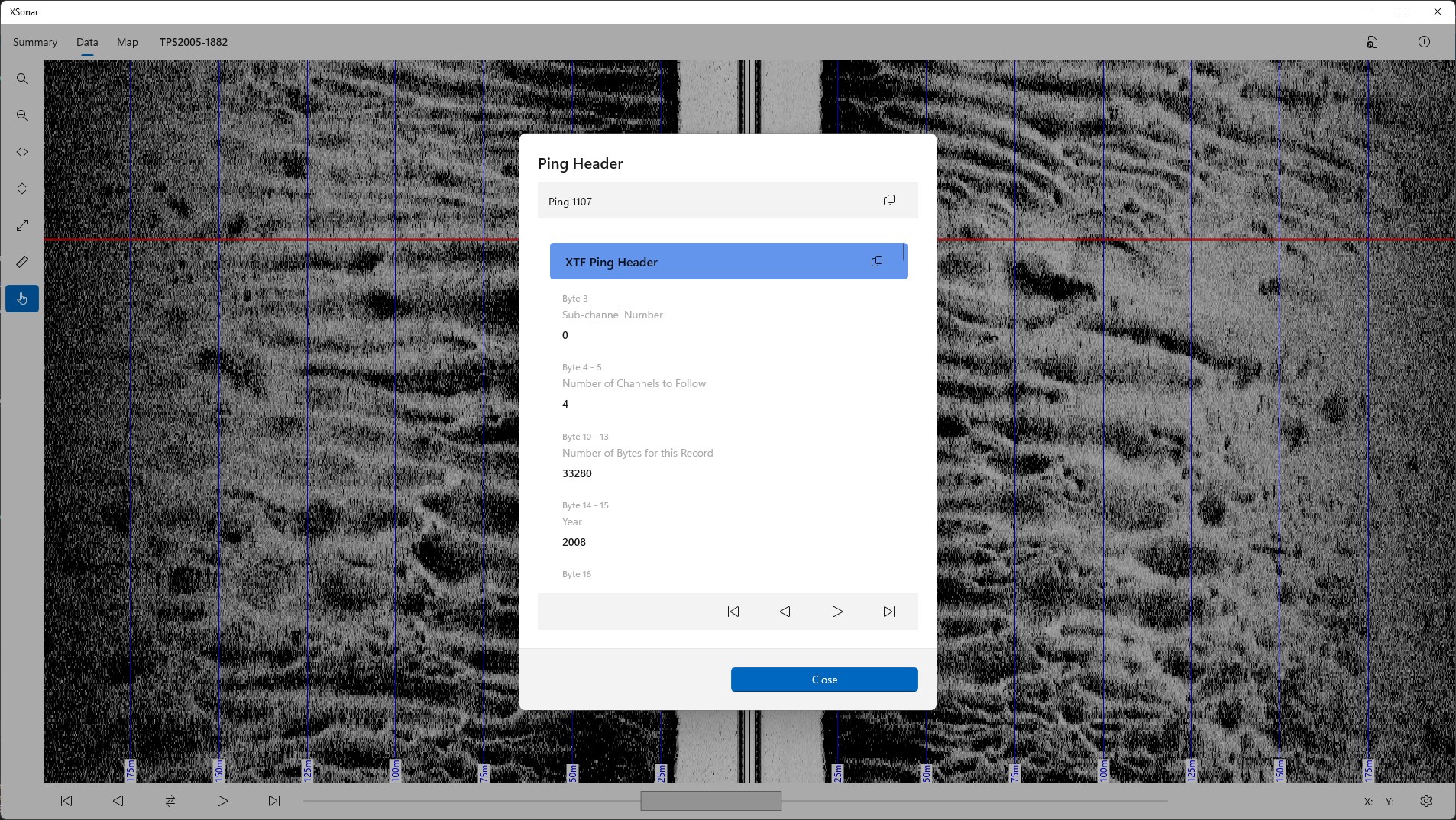The width and height of the screenshot is (1456, 820).
Task: Select the diagonal fit-to-window arrow tool
Action: [x=22, y=225]
